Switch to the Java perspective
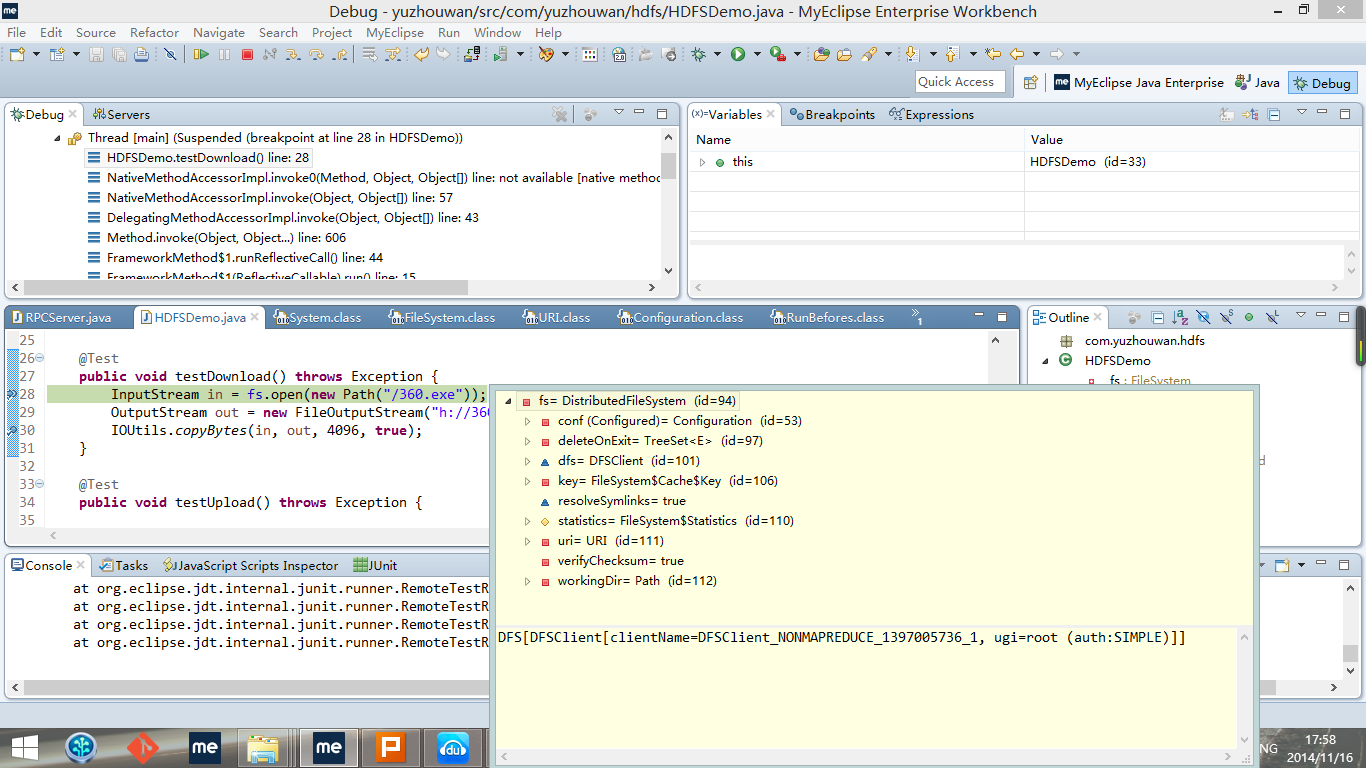 pyautogui.click(x=1257, y=83)
